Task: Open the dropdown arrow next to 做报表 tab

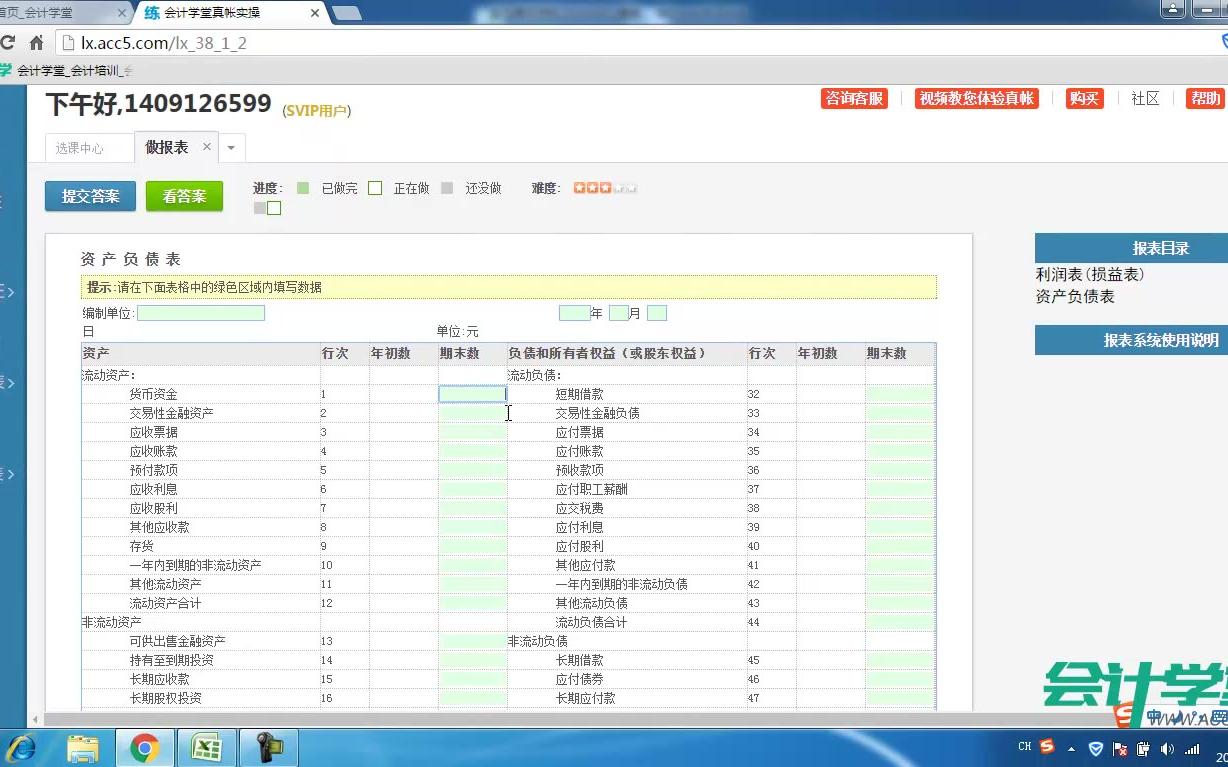Action: [x=231, y=145]
